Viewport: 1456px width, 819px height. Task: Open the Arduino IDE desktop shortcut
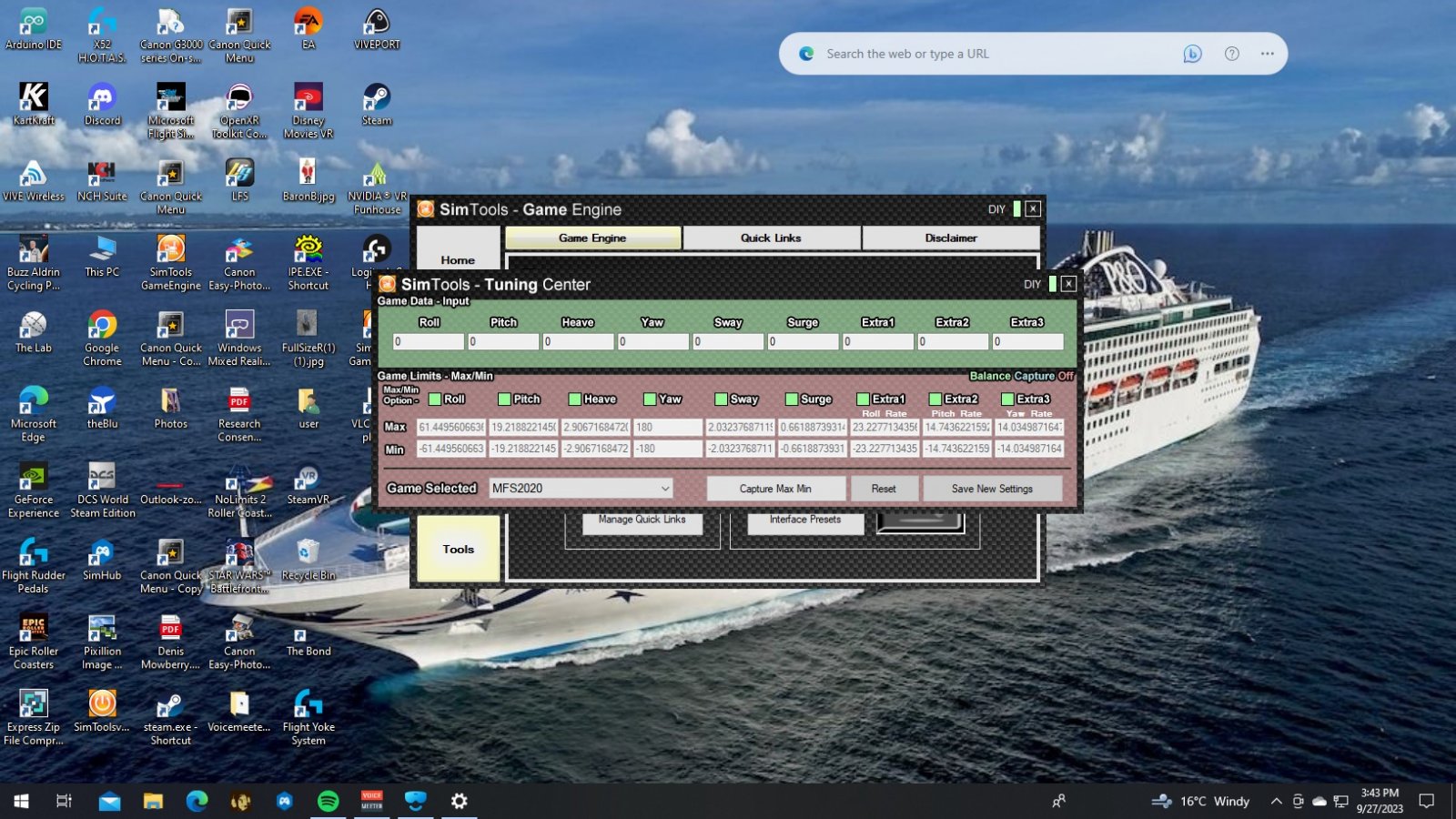point(34,29)
